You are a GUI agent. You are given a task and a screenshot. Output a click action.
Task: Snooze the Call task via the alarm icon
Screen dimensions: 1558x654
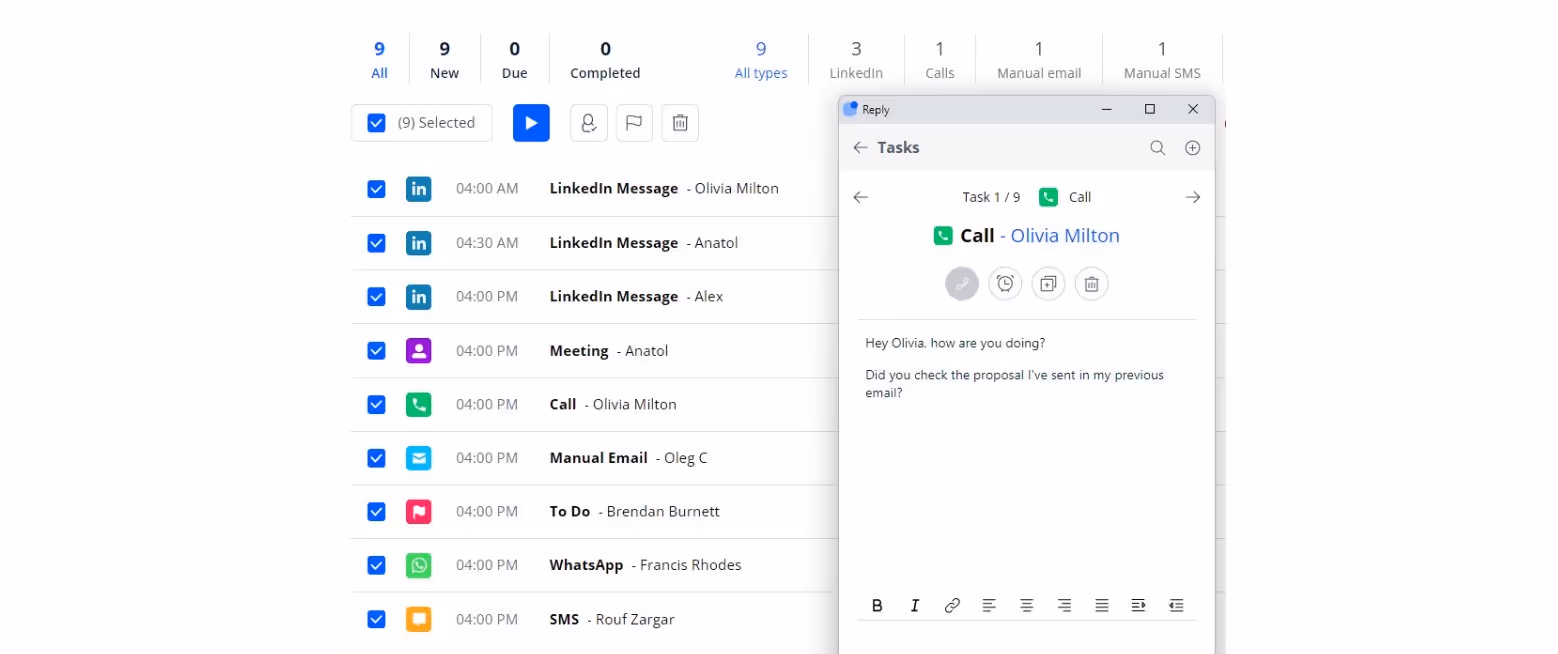1005,283
